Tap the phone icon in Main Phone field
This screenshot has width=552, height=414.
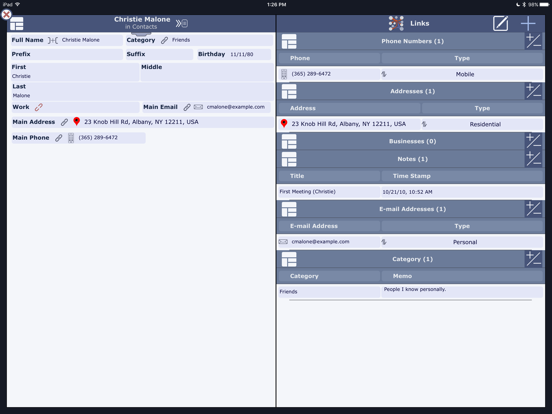[x=71, y=138]
